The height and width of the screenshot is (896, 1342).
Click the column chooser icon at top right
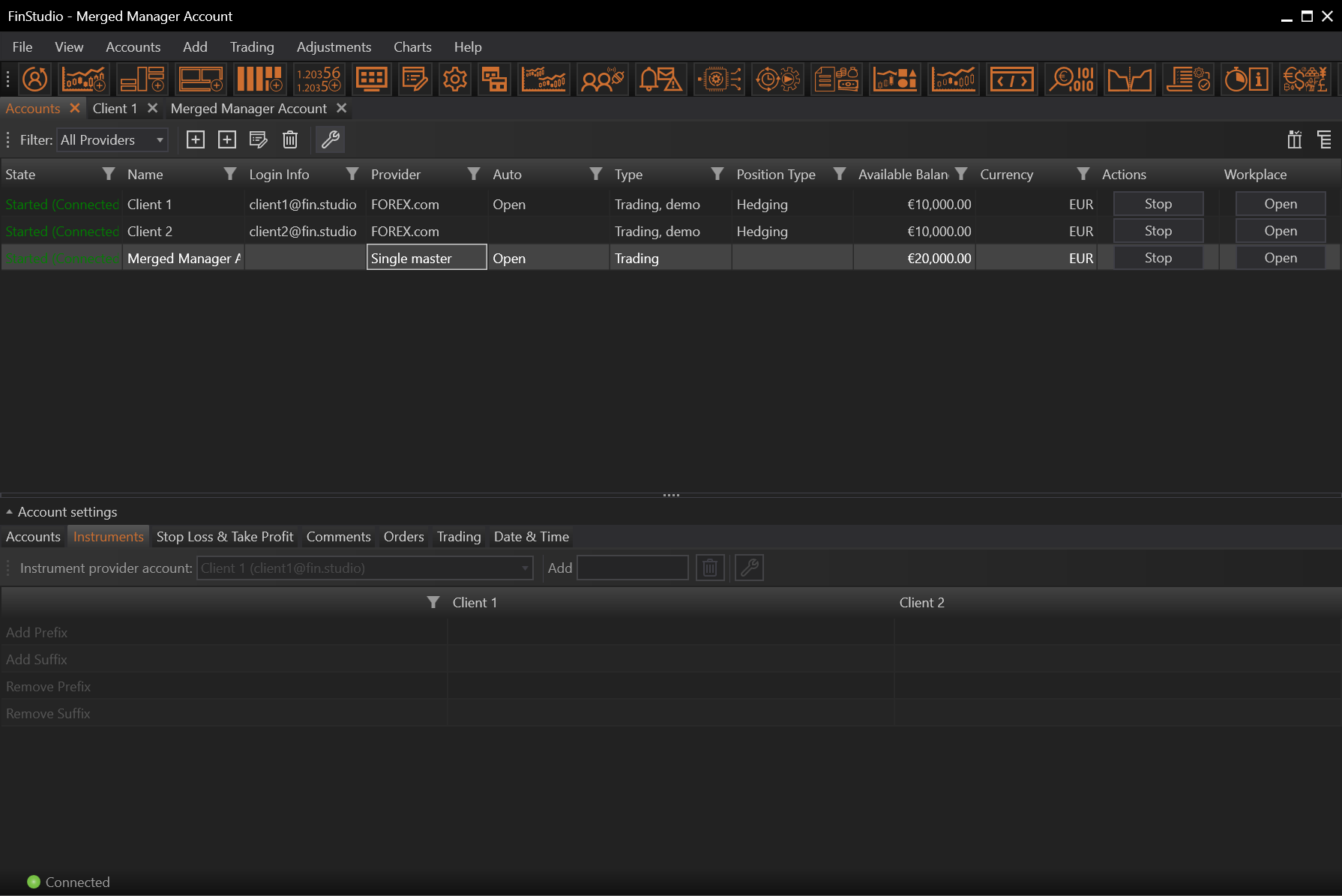coord(1294,139)
